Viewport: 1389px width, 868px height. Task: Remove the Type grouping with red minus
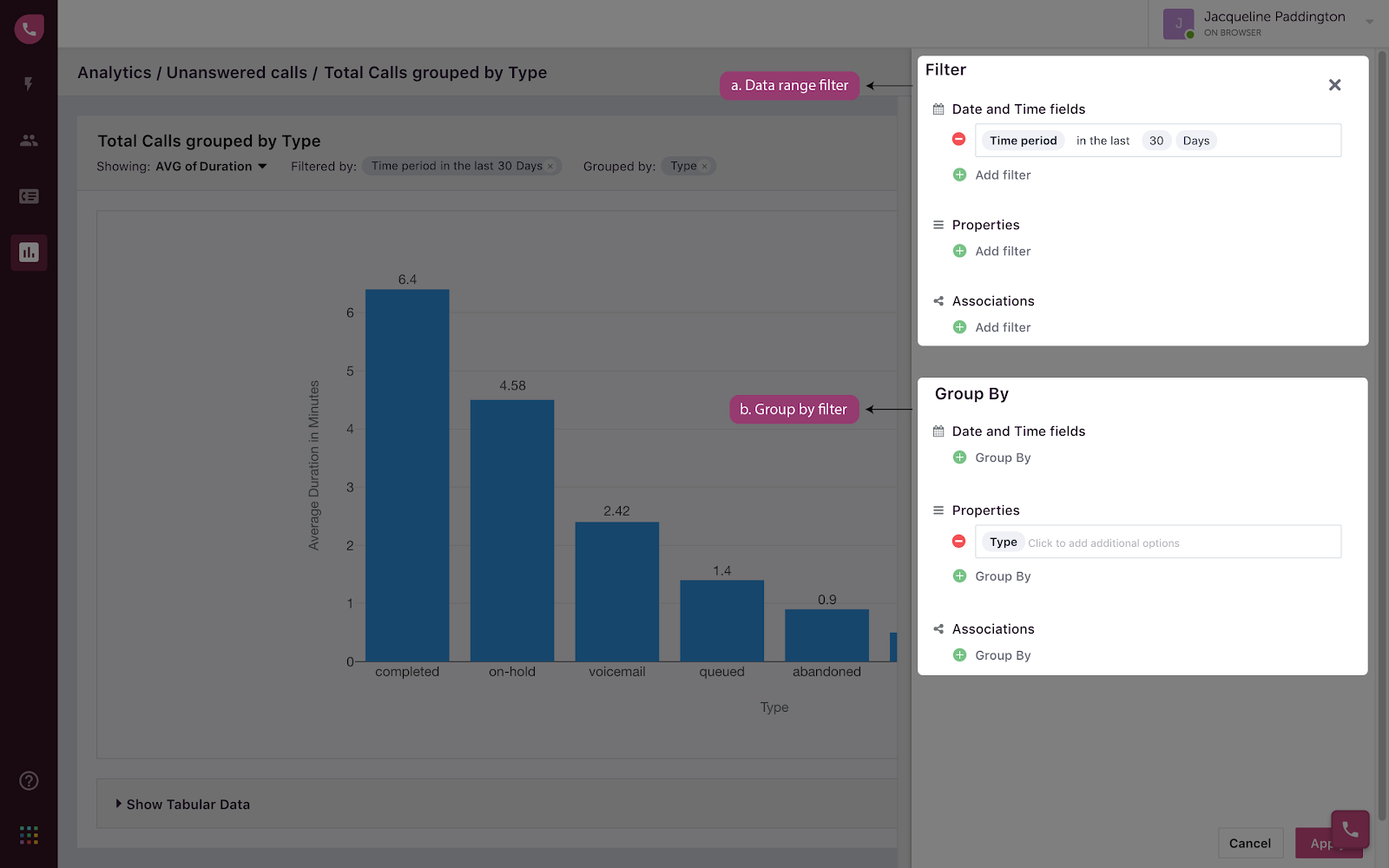[959, 541]
